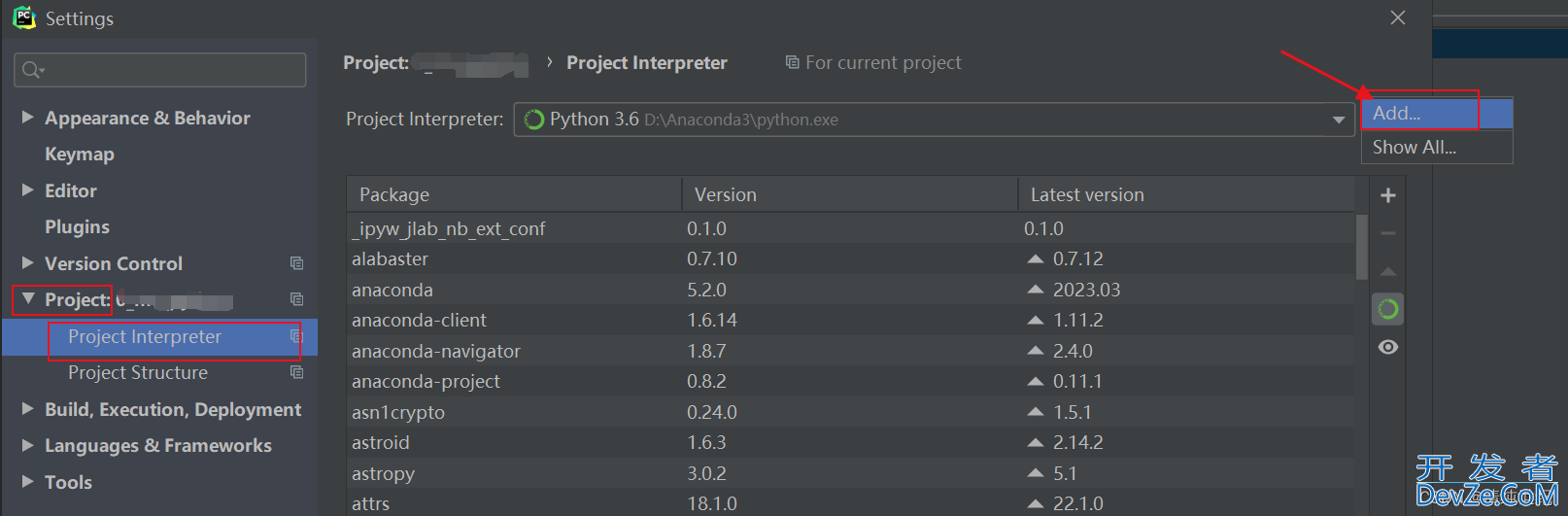Expand Build, Execution, Deployment section

pyautogui.click(x=27, y=408)
